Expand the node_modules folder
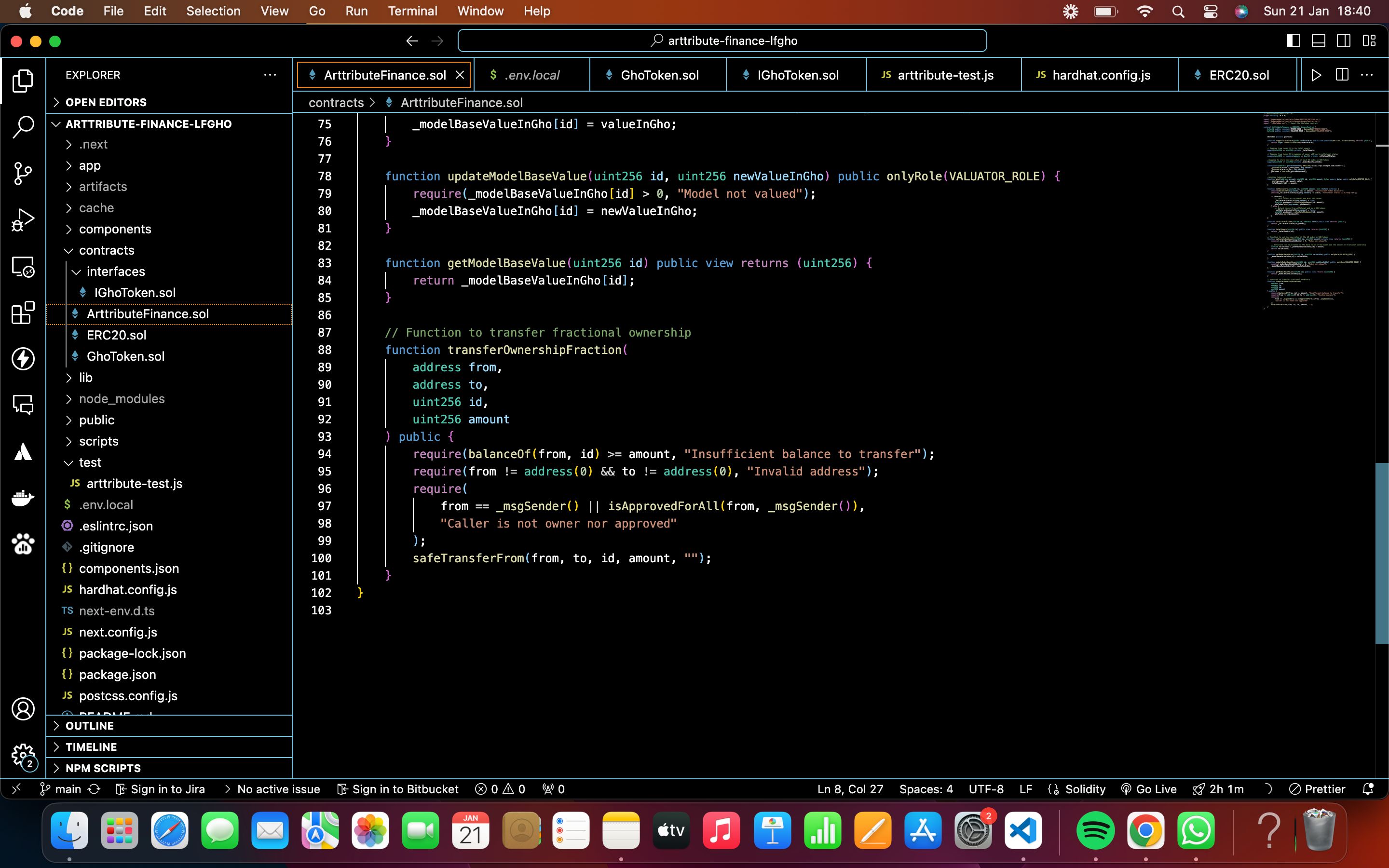This screenshot has width=1389, height=868. click(169, 399)
